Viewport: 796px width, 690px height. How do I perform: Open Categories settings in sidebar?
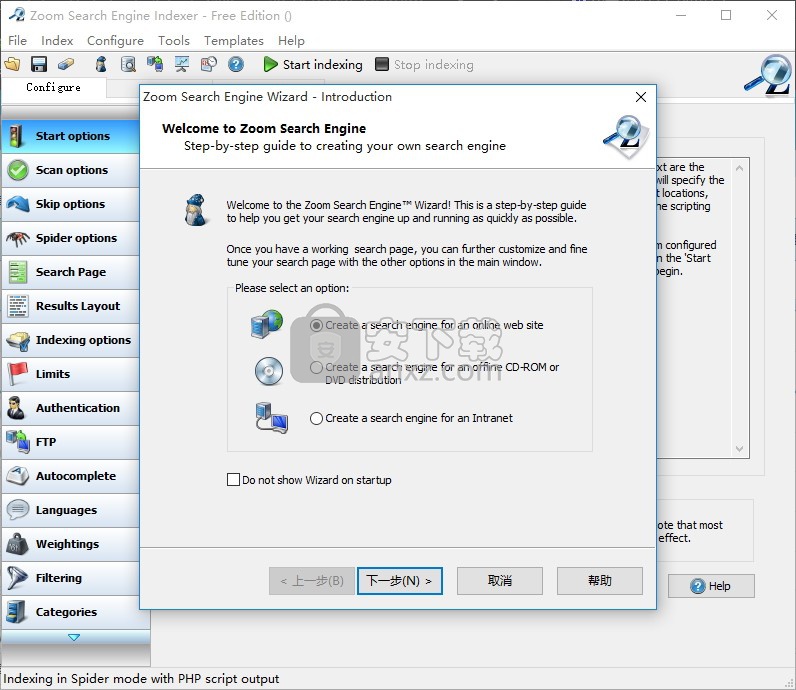pos(71,612)
